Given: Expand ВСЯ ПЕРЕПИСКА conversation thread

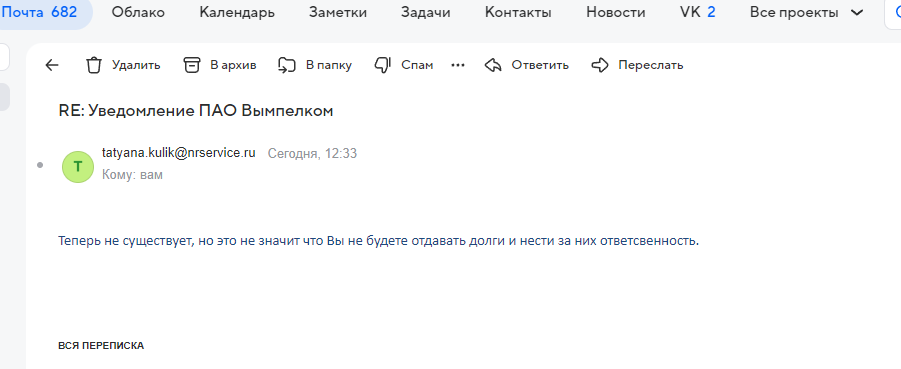Looking at the screenshot, I should (x=101, y=346).
